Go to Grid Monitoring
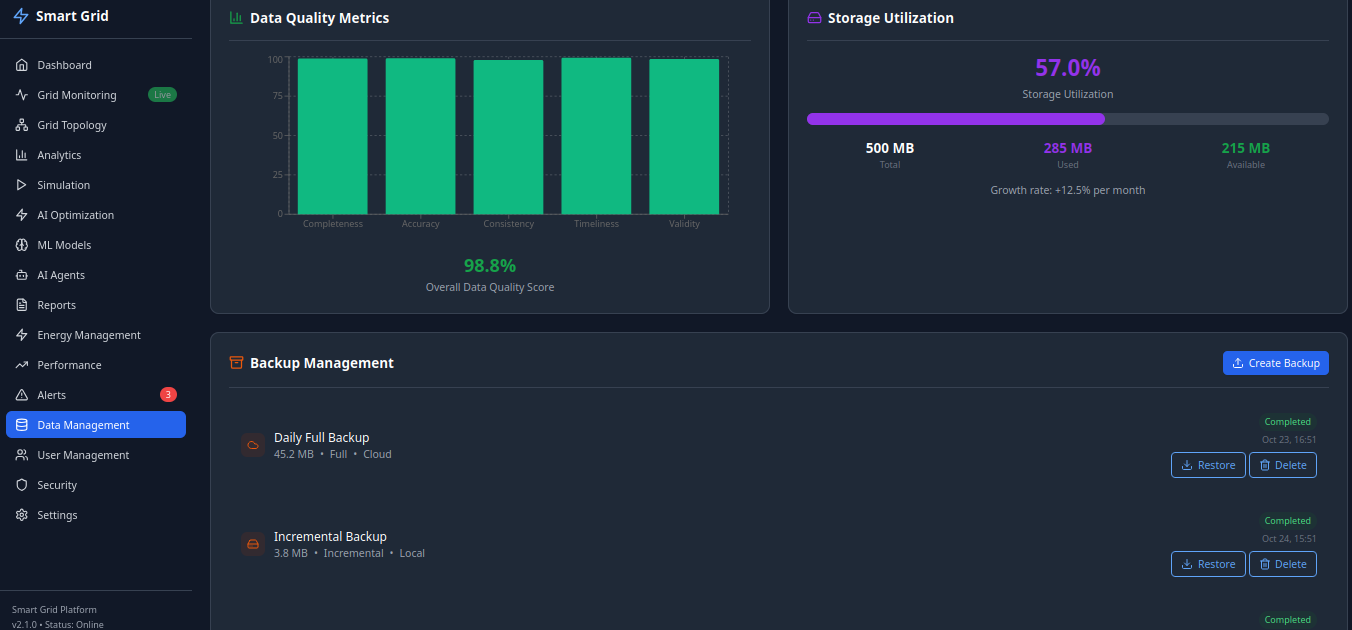The width and height of the screenshot is (1352, 630). (x=96, y=95)
